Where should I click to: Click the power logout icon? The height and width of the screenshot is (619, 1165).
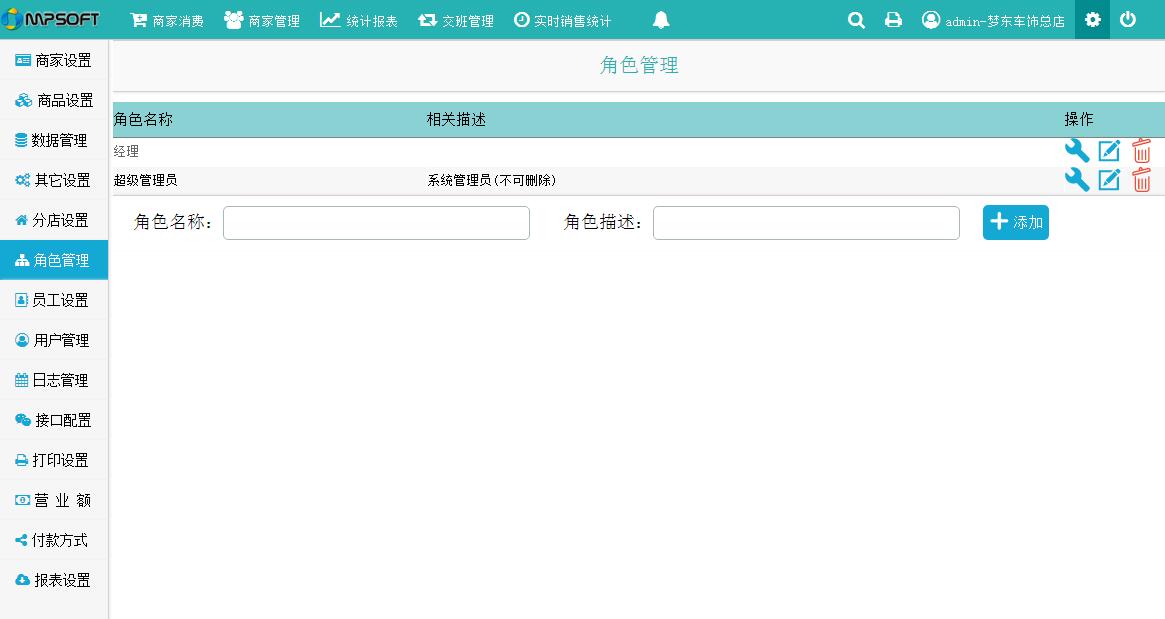coord(1128,20)
